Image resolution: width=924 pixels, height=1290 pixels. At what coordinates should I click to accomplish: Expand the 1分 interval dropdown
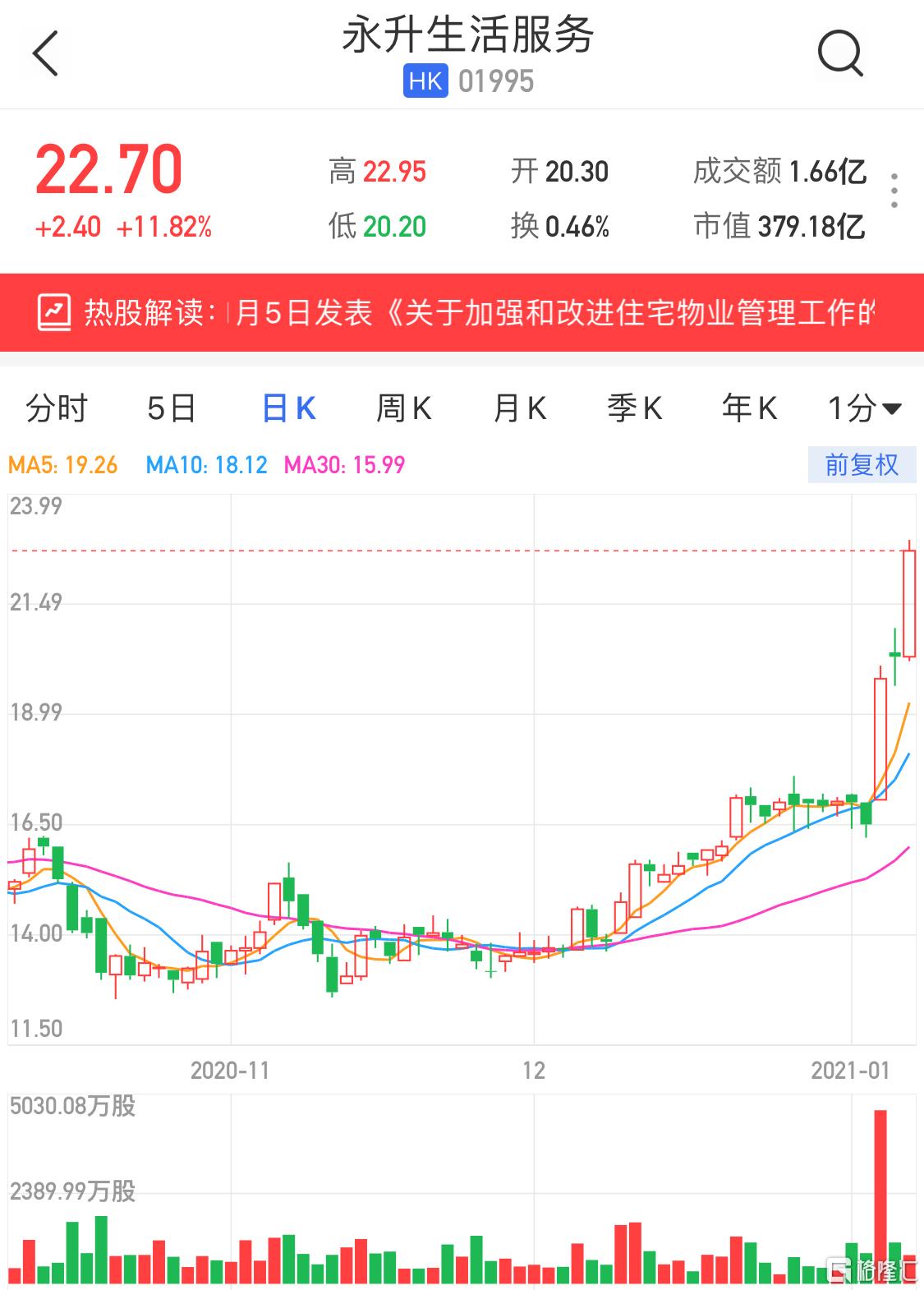pyautogui.click(x=864, y=408)
